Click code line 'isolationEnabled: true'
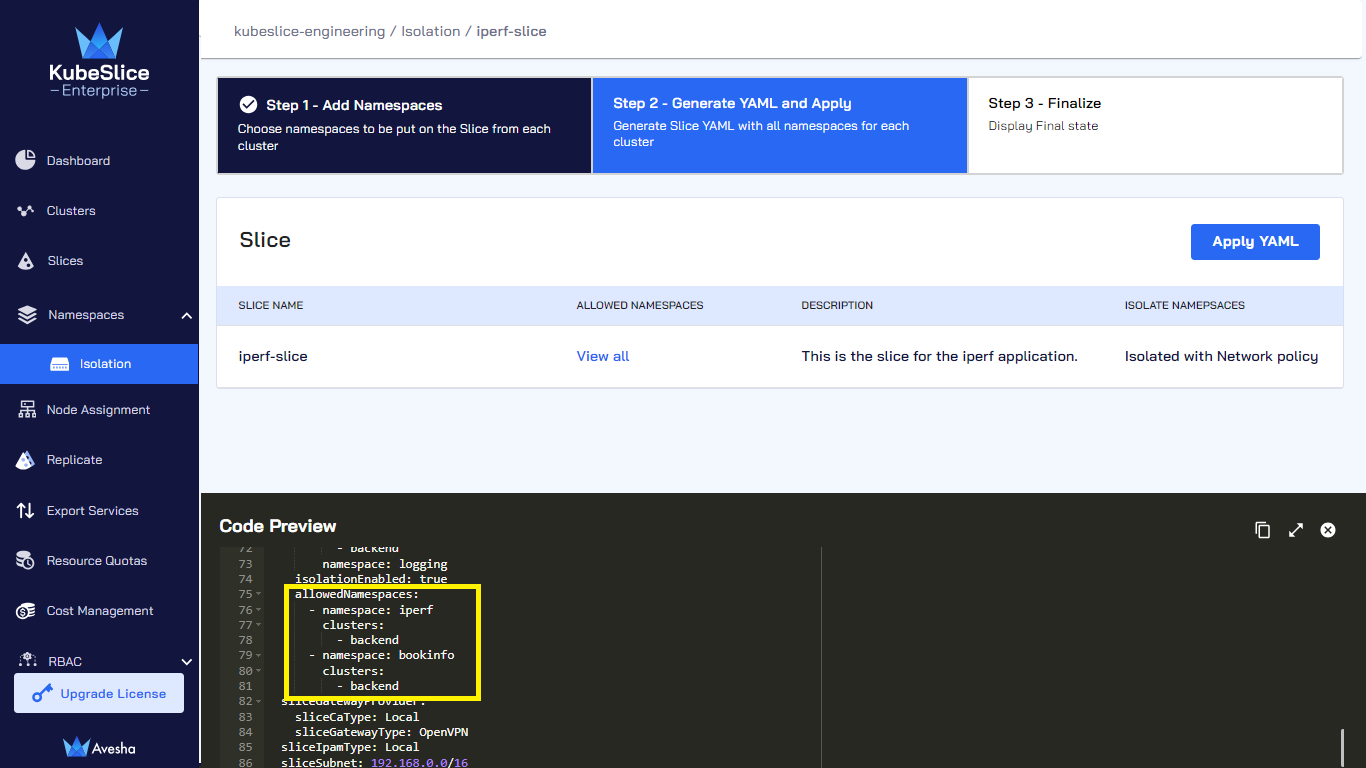This screenshot has height=768, width=1366. (x=371, y=579)
